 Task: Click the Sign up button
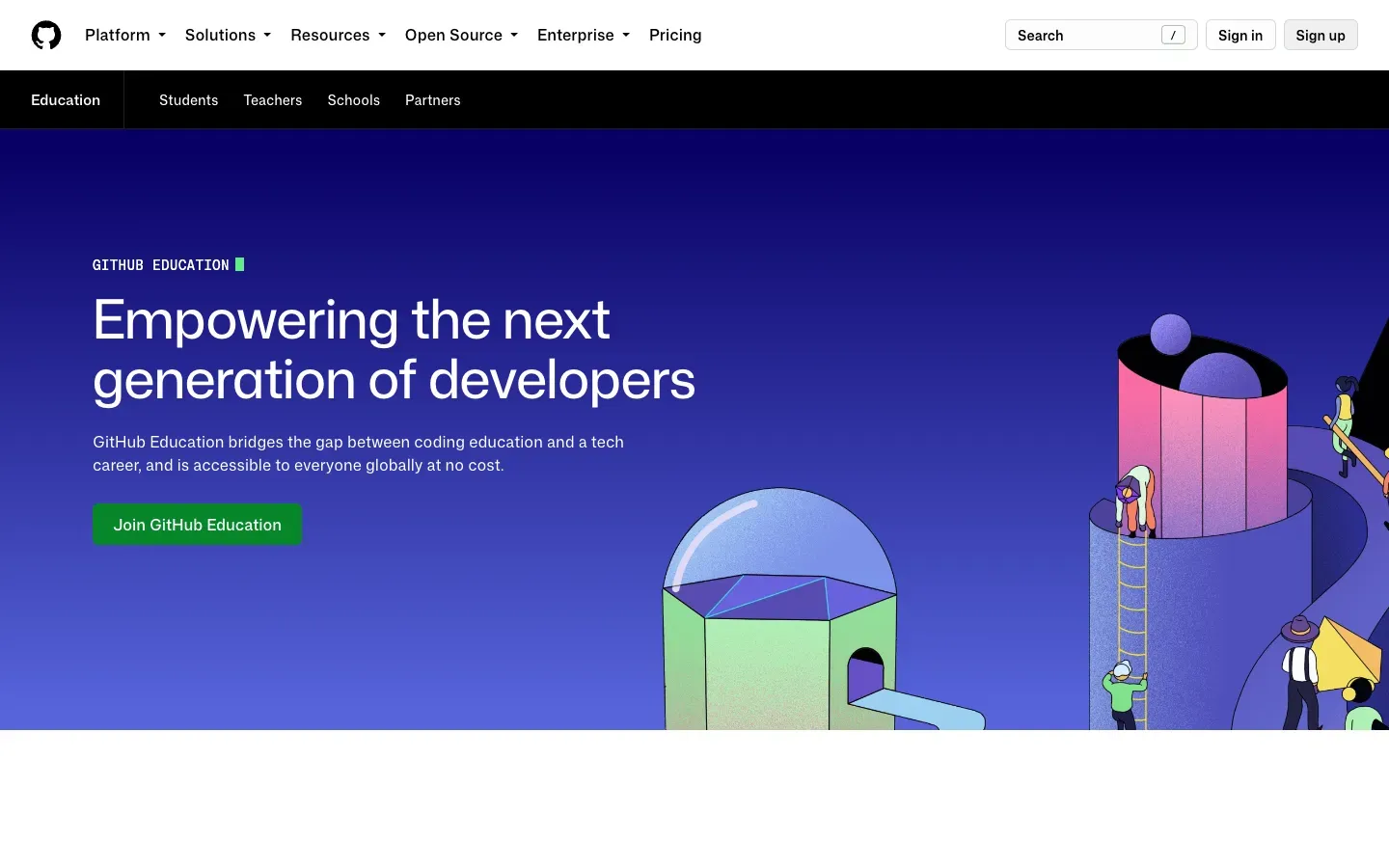1321,35
